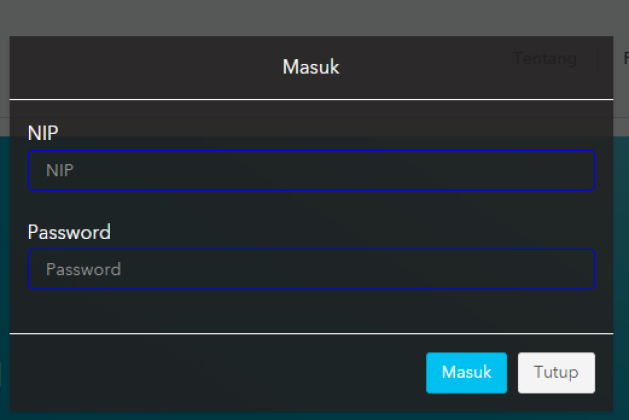Image resolution: width=629 pixels, height=420 pixels.
Task: Click empty footer area left of Masuk button
Action: 200,372
